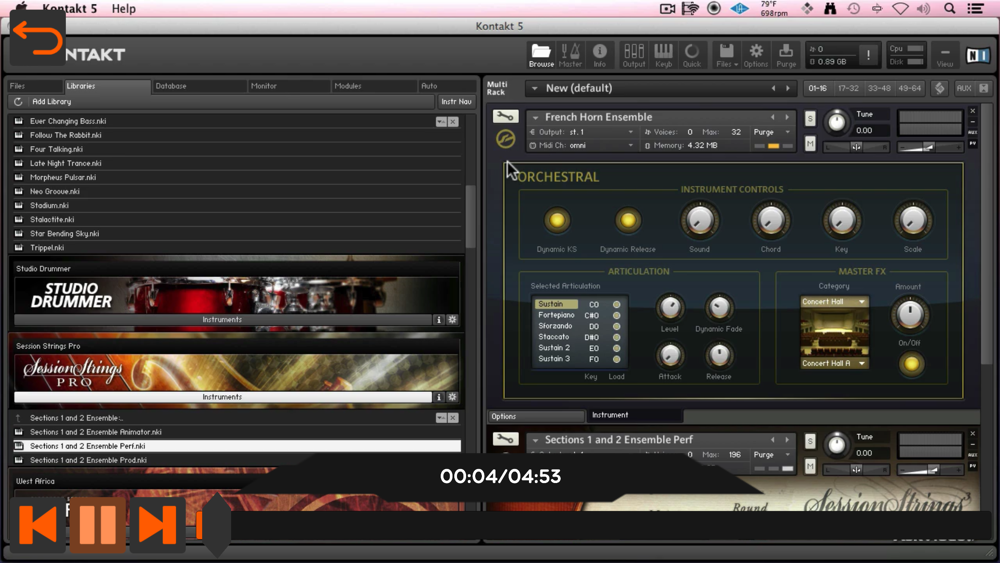1000x563 pixels.
Task: Toggle load light for Staccato articulation
Action: [616, 337]
